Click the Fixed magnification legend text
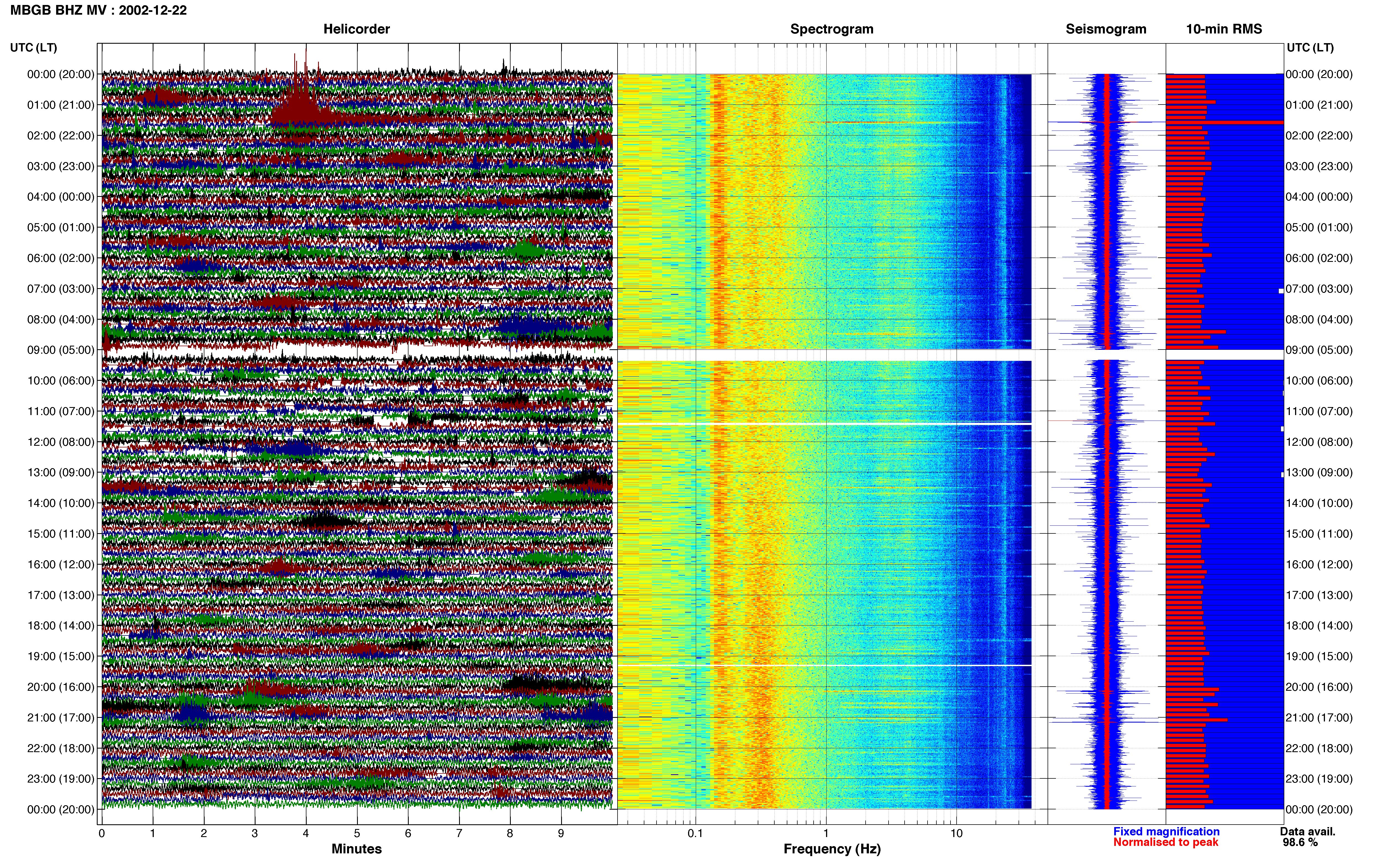The width and height of the screenshot is (1388, 868). coord(1166,831)
